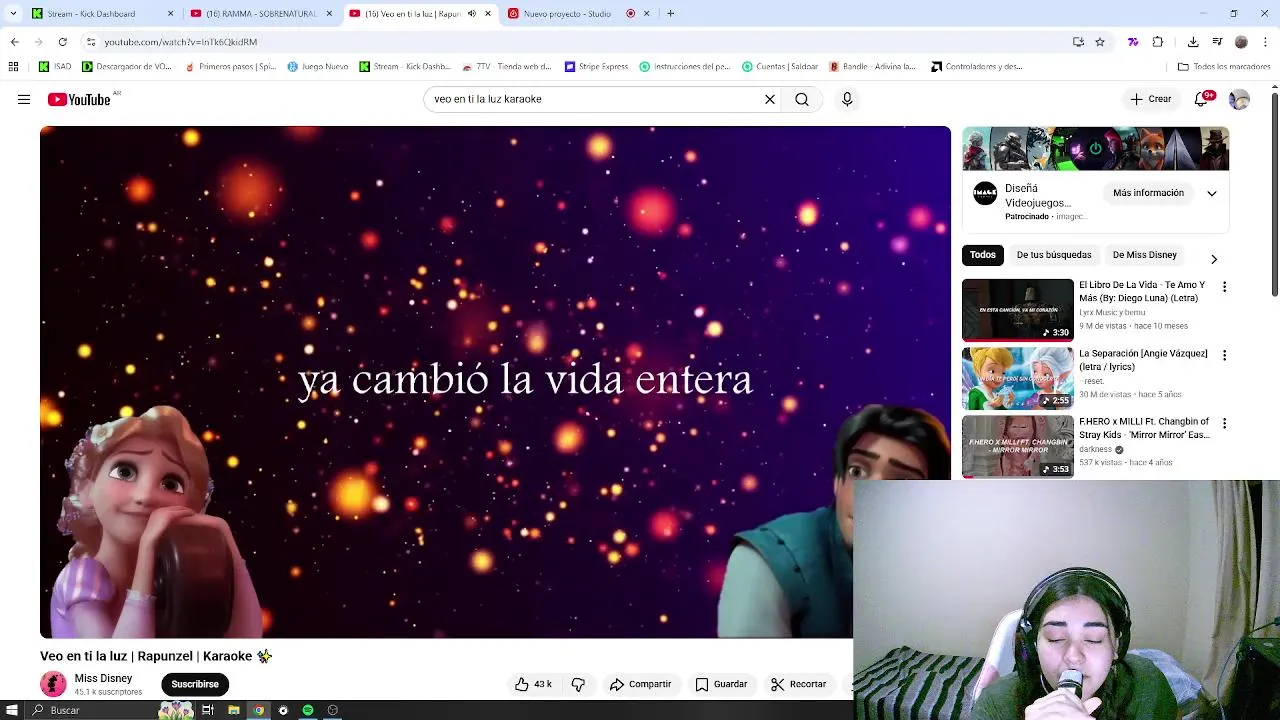
Task: Open the YouTube account avatar menu
Action: (x=1239, y=99)
